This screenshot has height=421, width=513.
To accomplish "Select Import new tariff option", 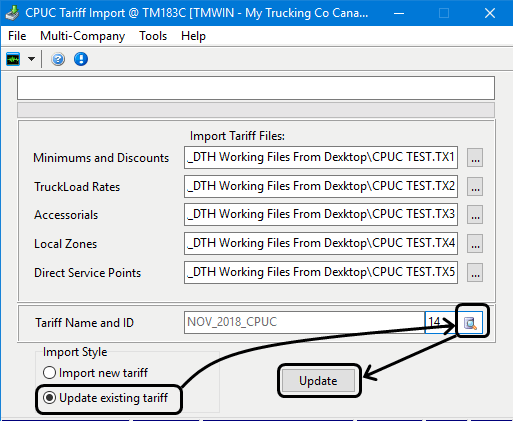I will (95, 373).
